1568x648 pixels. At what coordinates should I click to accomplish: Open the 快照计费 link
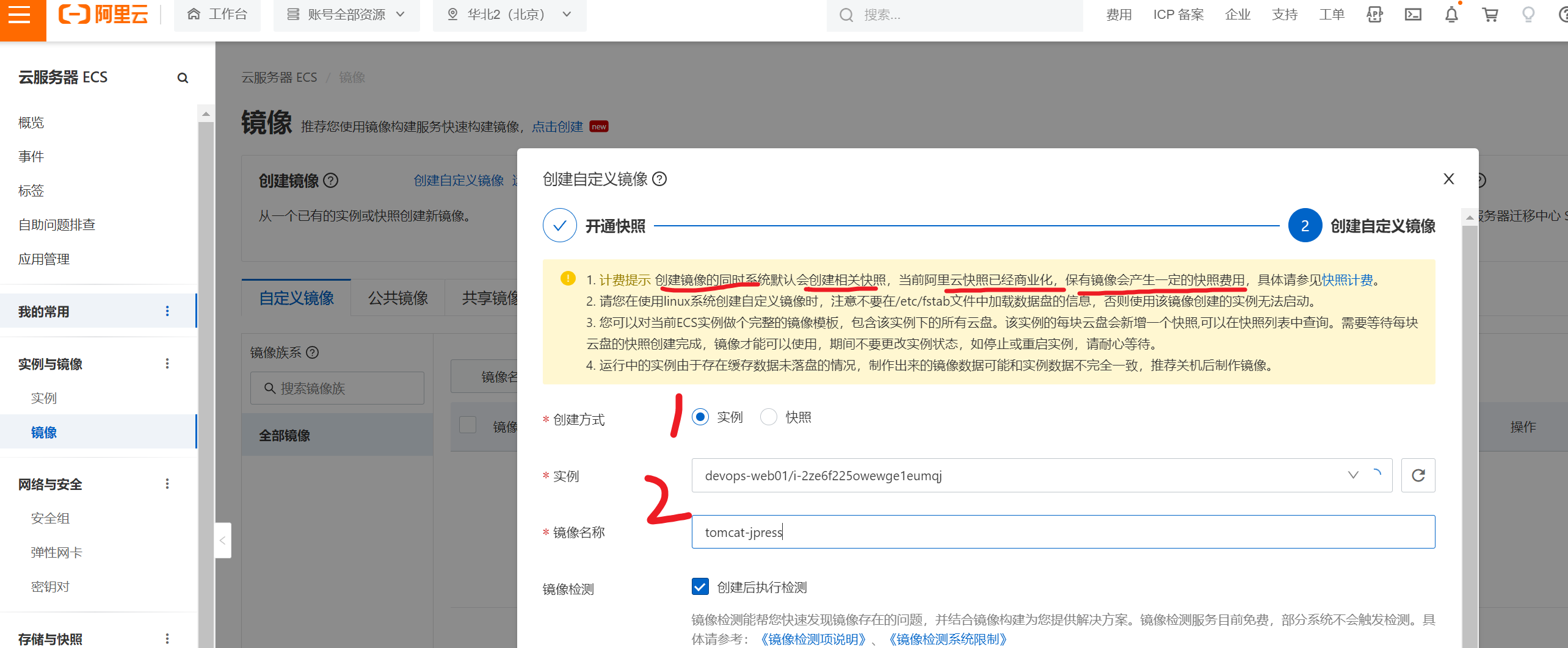tap(1347, 280)
